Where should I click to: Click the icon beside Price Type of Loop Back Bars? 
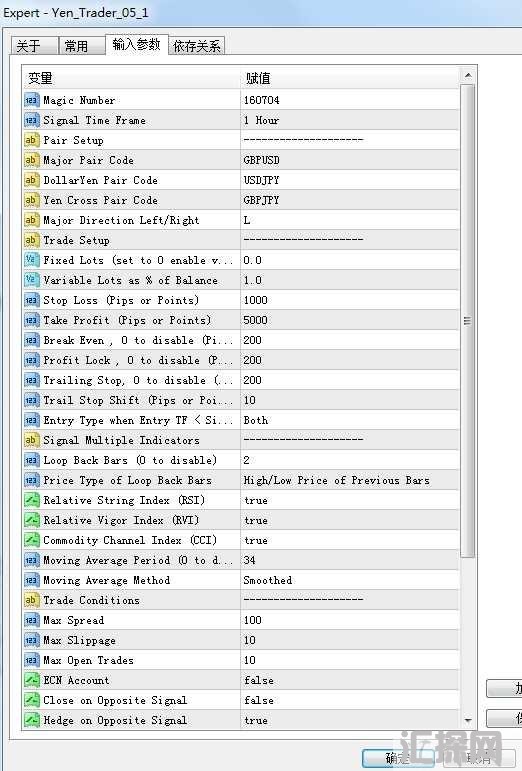31,480
